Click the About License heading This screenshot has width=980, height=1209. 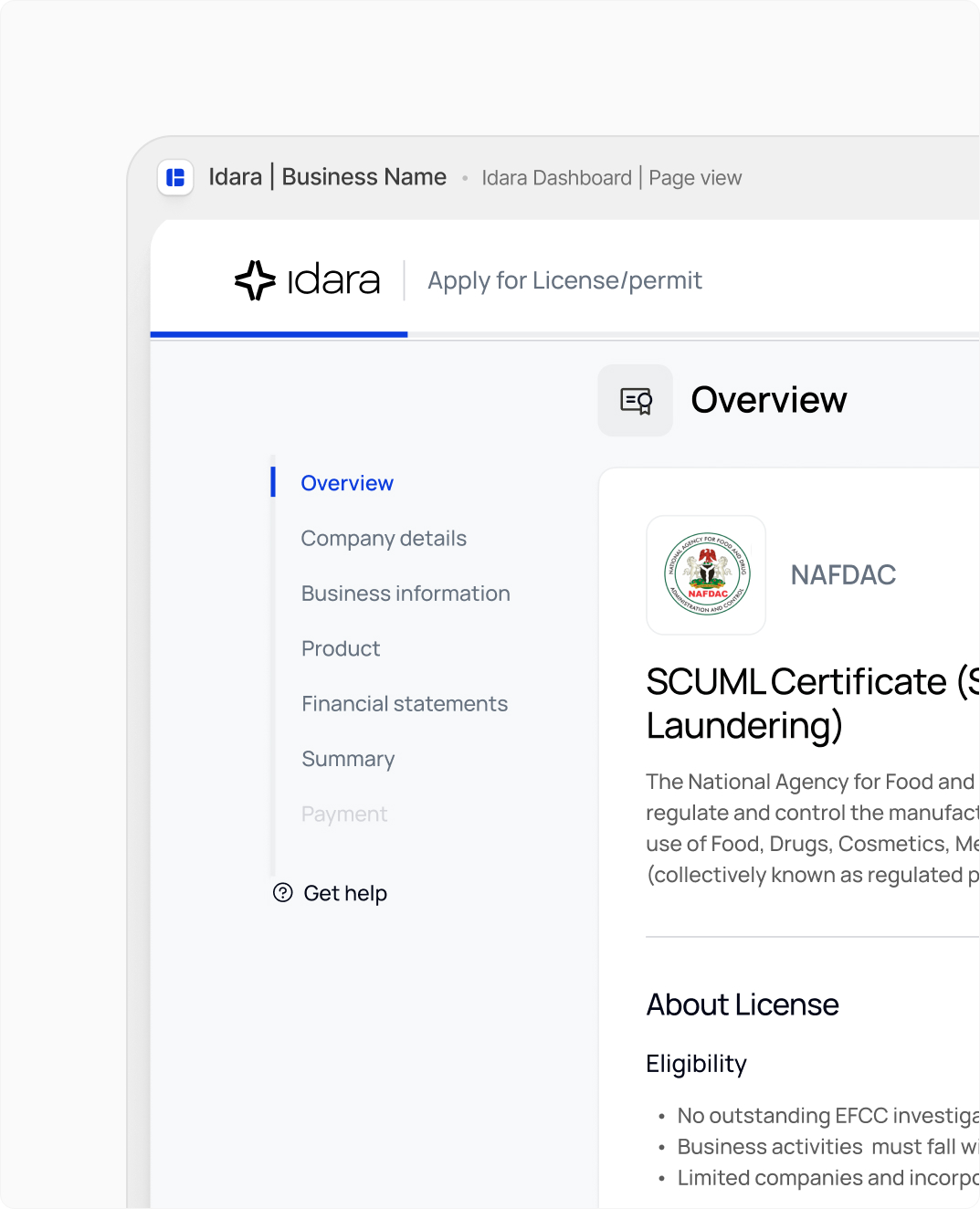(x=743, y=1004)
